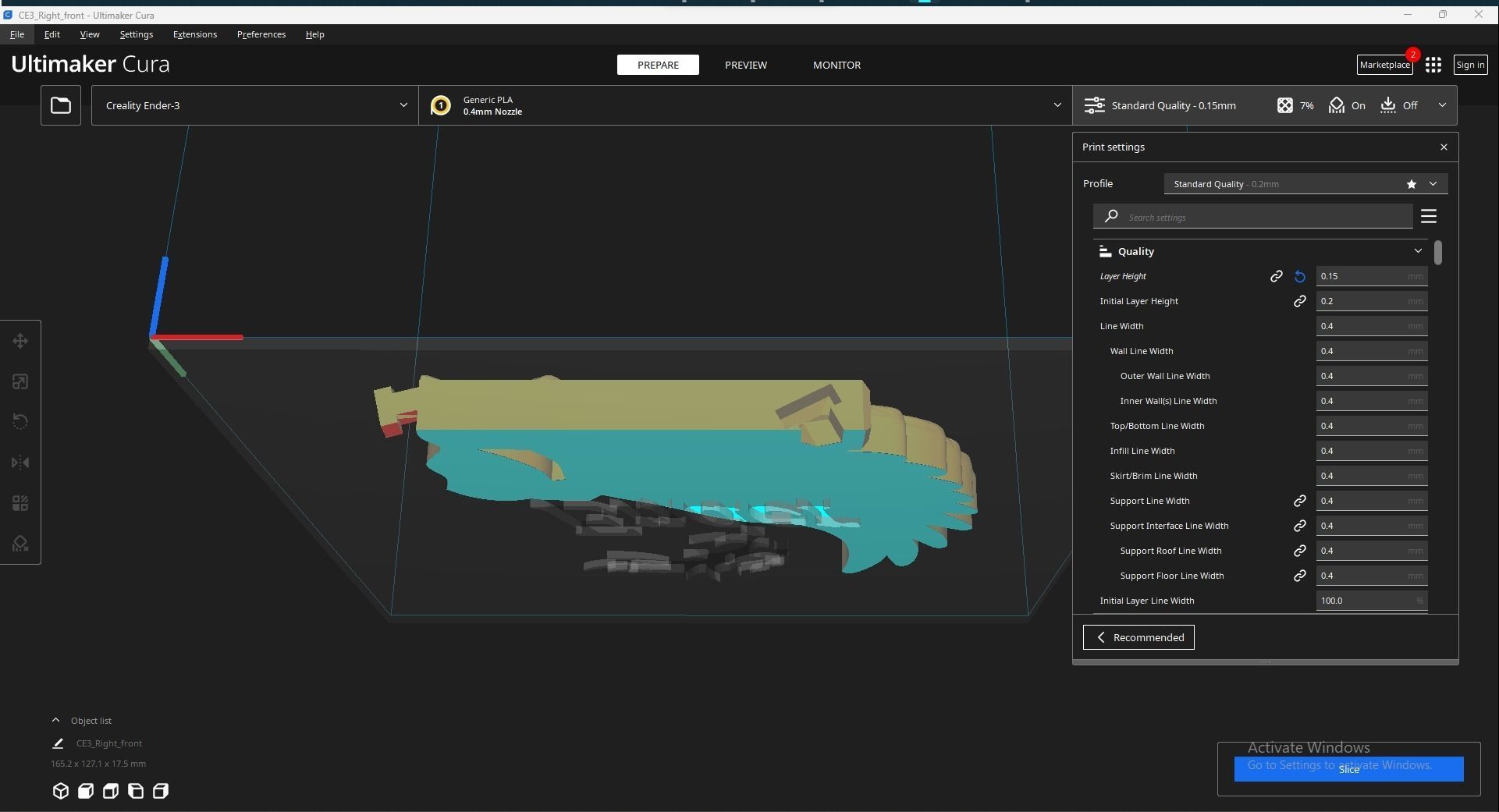1499x812 pixels.
Task: Click the Search settings field
Action: pos(1253,216)
